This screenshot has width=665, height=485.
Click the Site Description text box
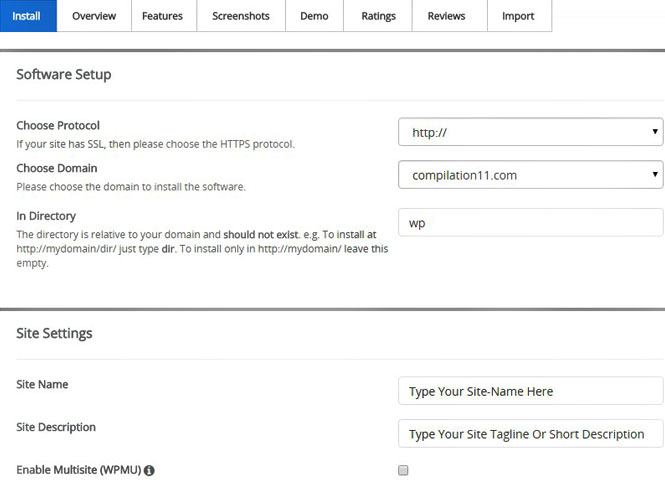(x=530, y=434)
